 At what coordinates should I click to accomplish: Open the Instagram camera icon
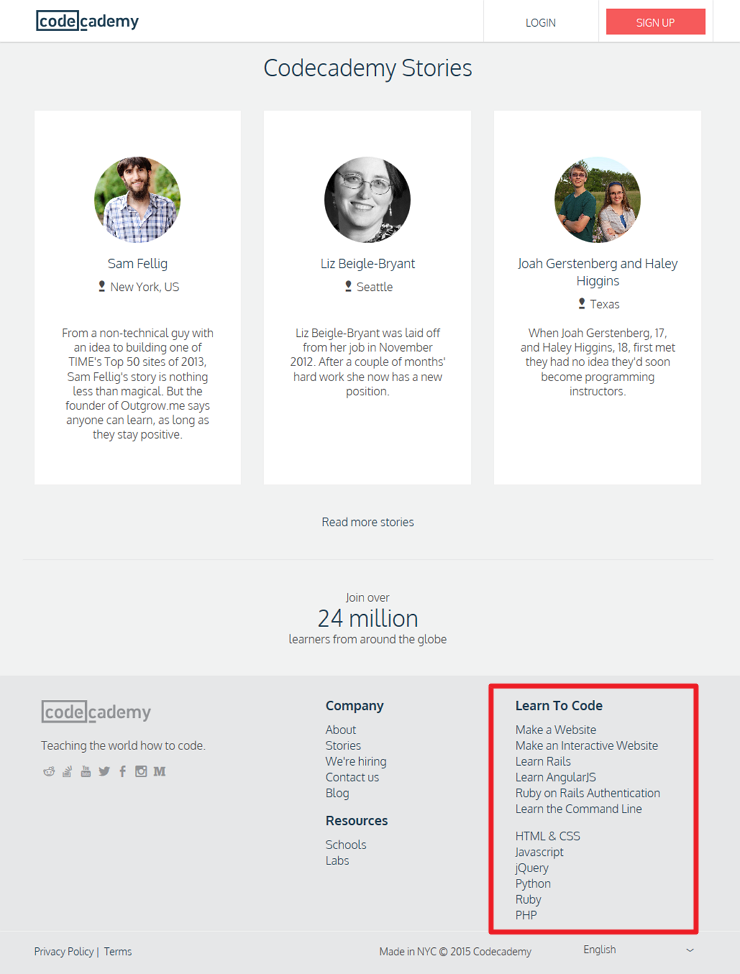pos(141,771)
